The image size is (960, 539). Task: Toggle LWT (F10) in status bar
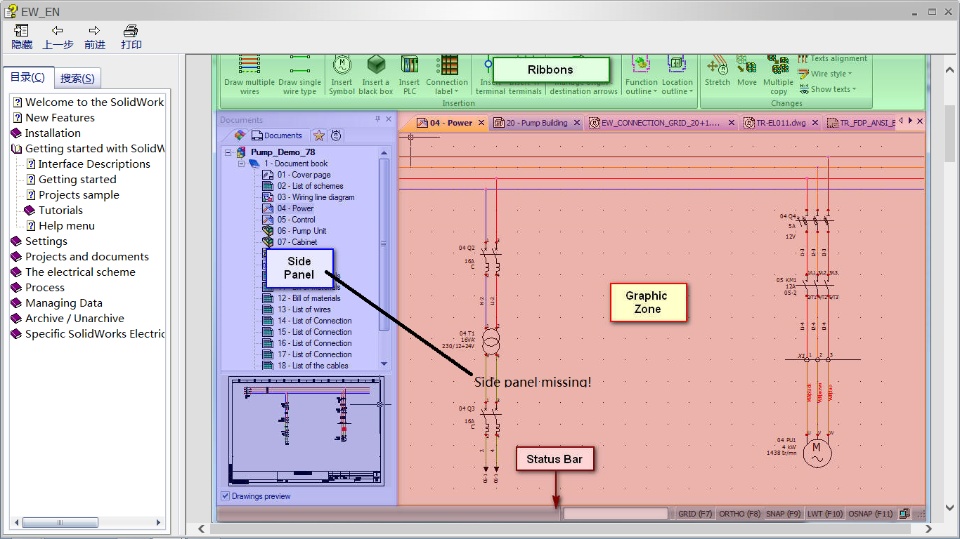[x=825, y=514]
